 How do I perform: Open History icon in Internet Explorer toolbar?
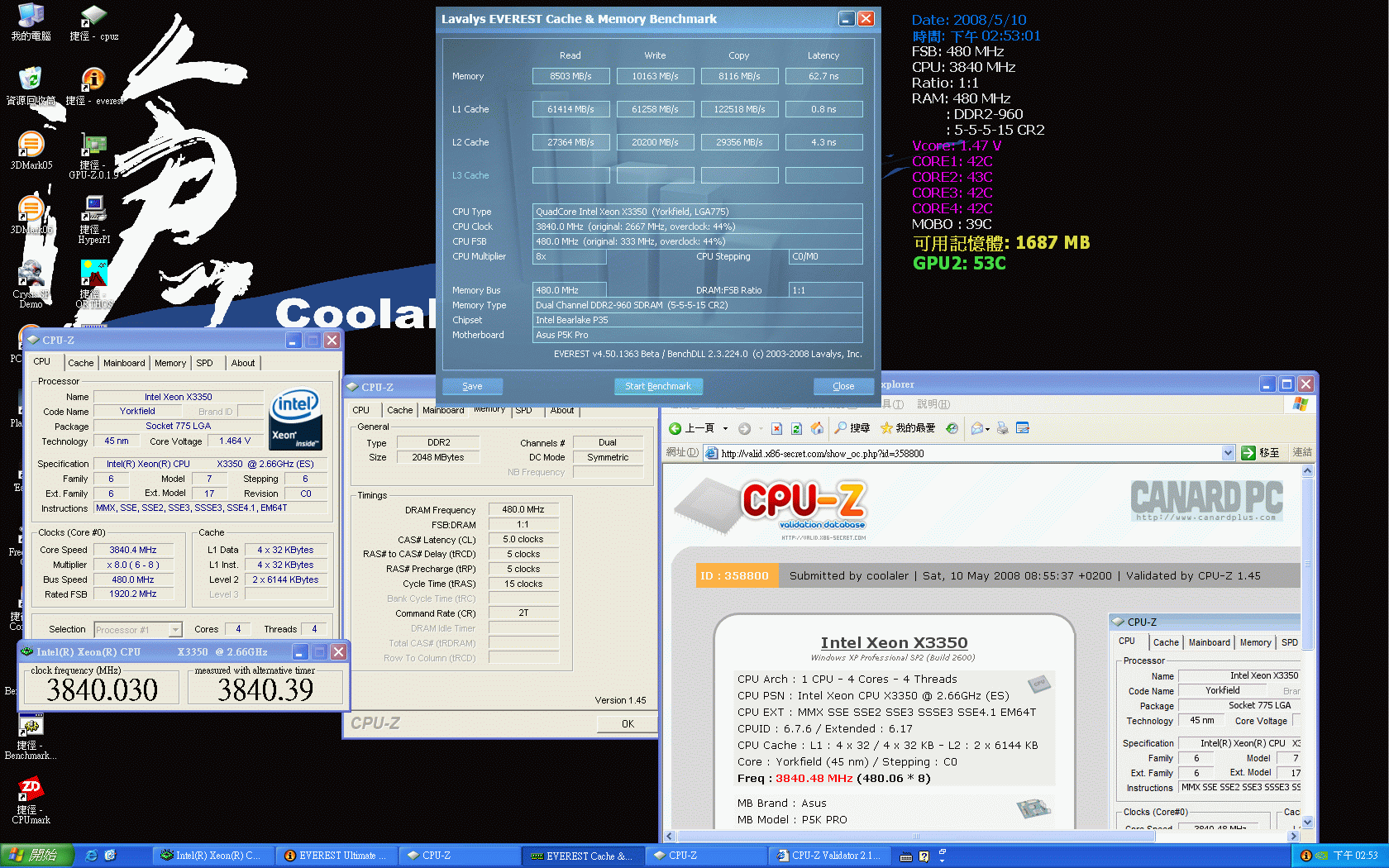click(952, 428)
